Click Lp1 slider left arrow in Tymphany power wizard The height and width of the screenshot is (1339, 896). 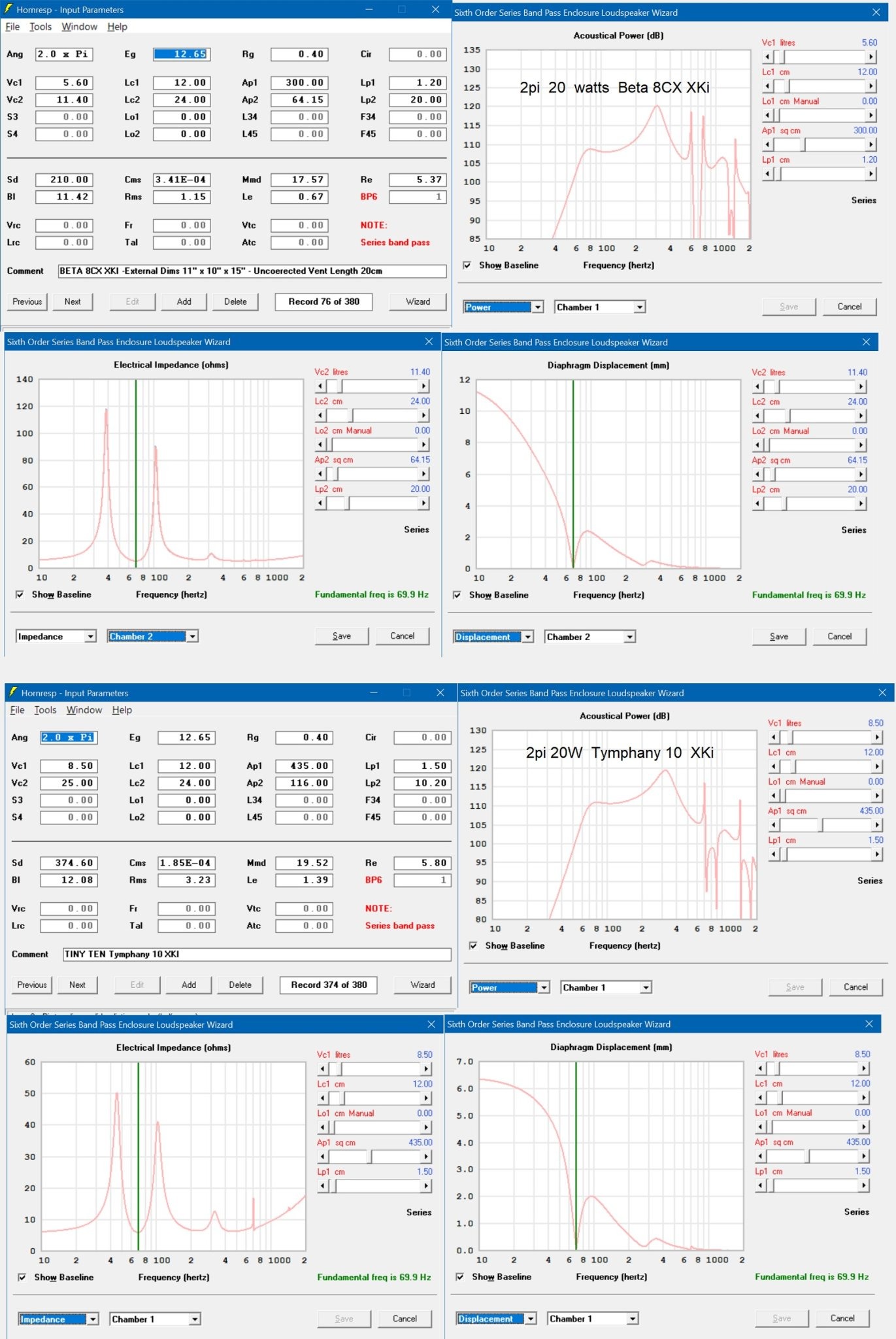click(774, 854)
